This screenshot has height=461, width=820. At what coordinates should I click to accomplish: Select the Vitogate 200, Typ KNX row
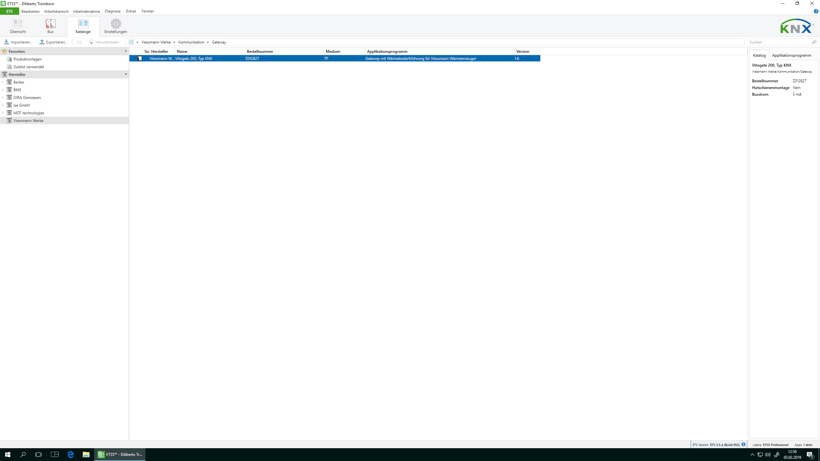click(335, 59)
